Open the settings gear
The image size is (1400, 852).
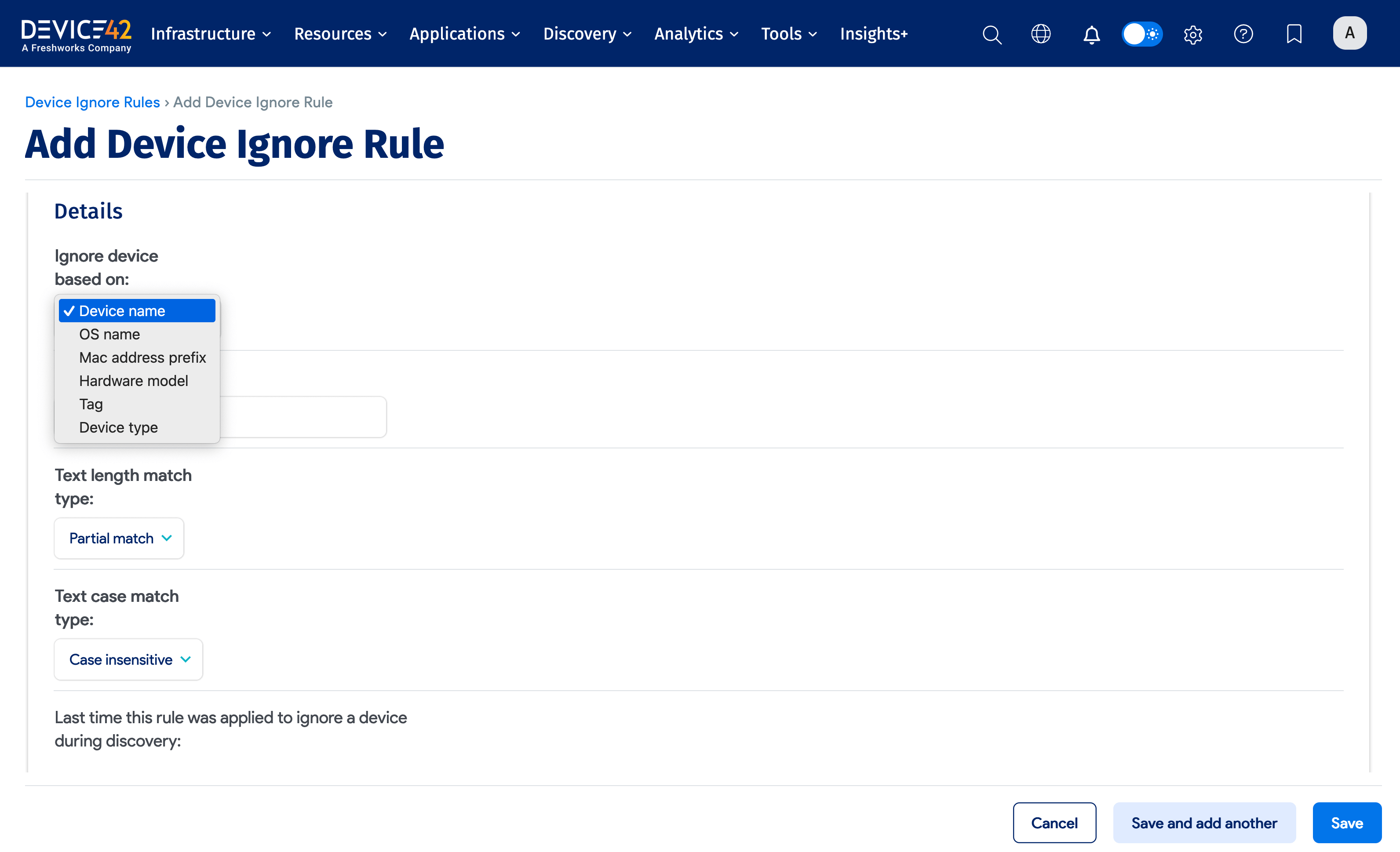[1192, 34]
